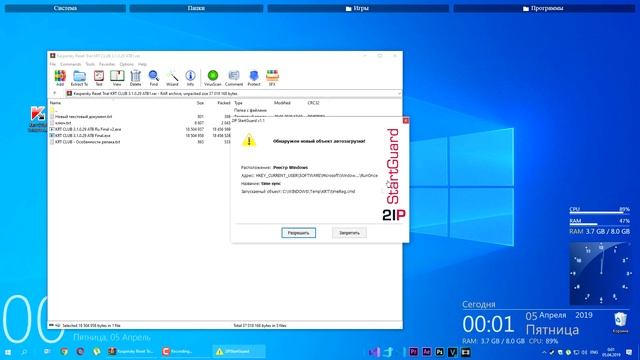Click the SFX toolbar icon
This screenshot has height=360, width=640.
pyautogui.click(x=272, y=78)
